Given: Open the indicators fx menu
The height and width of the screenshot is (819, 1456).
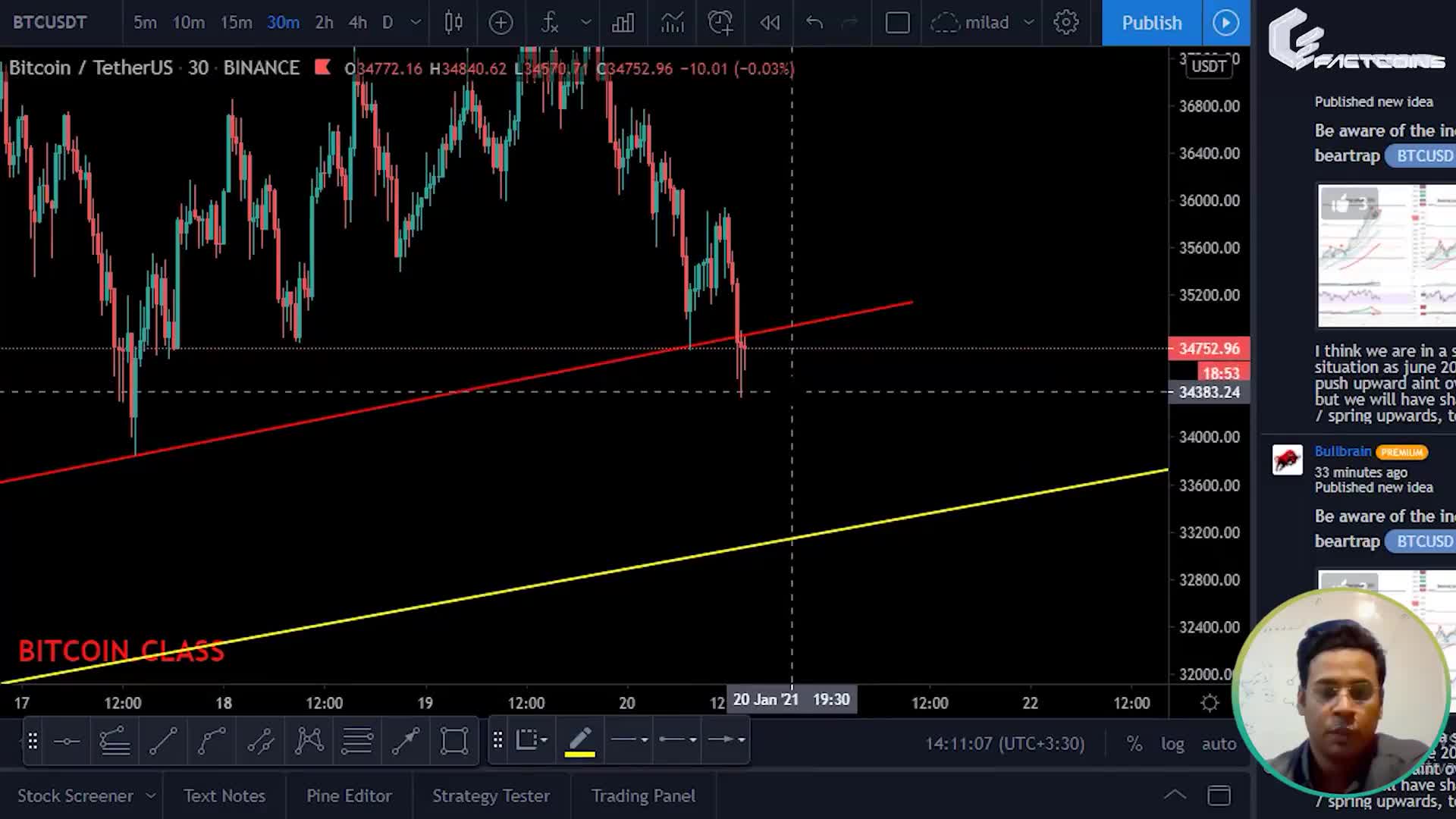Looking at the screenshot, I should pos(550,23).
